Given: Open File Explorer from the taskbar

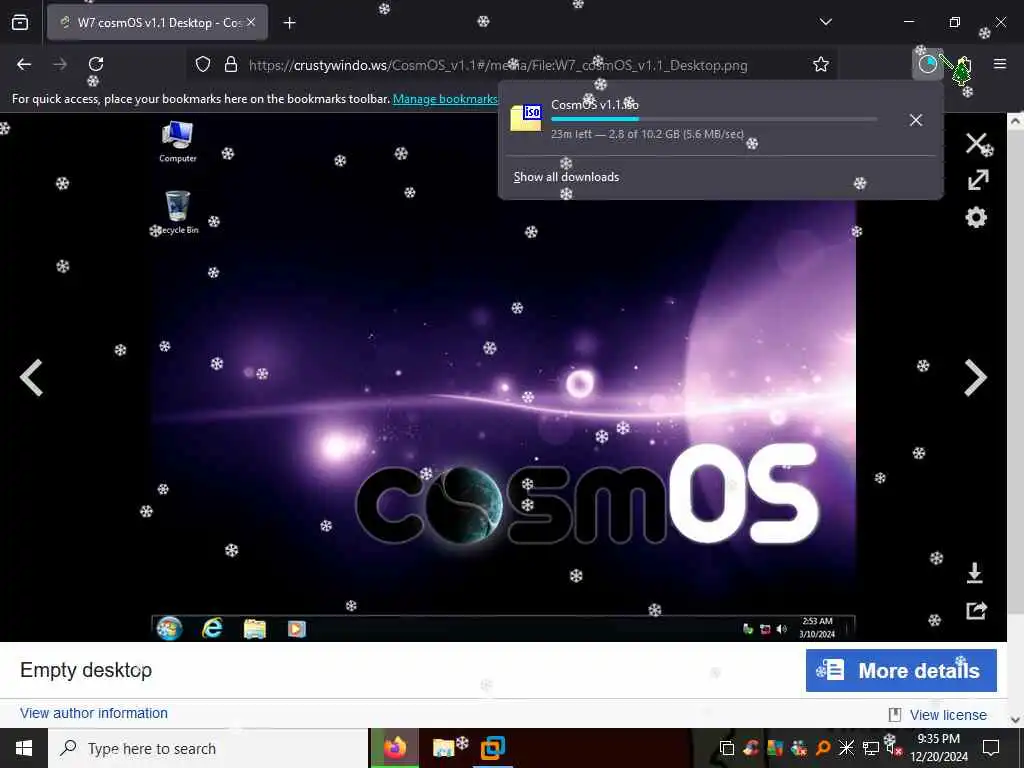Looking at the screenshot, I should tap(443, 748).
